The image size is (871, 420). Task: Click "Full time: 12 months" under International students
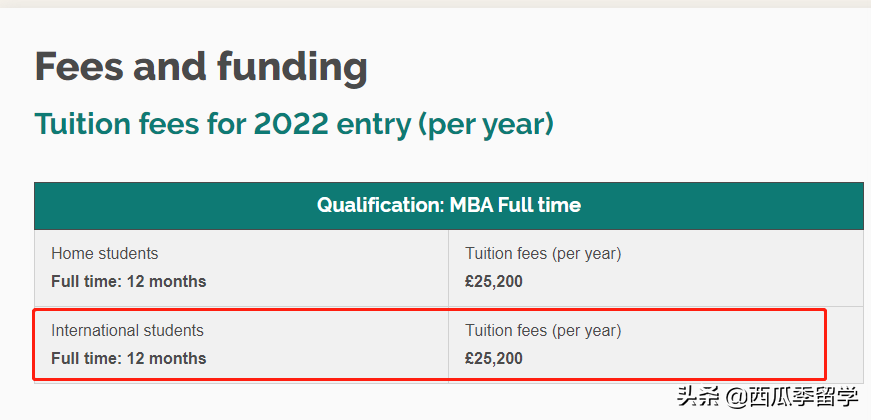[129, 358]
